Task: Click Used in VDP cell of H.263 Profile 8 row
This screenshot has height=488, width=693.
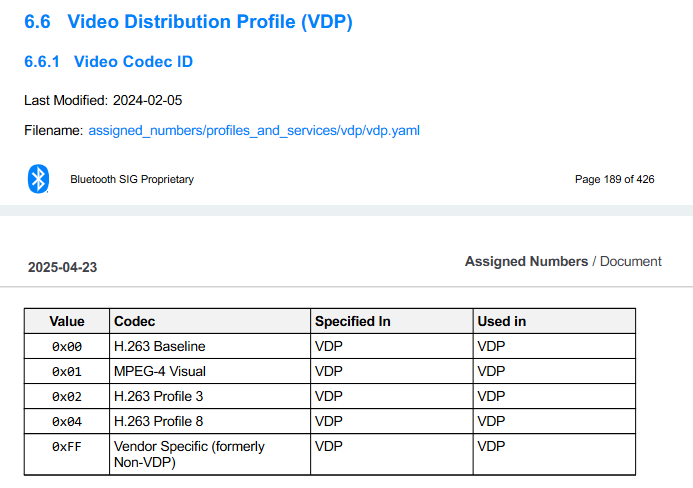Action: [554, 421]
